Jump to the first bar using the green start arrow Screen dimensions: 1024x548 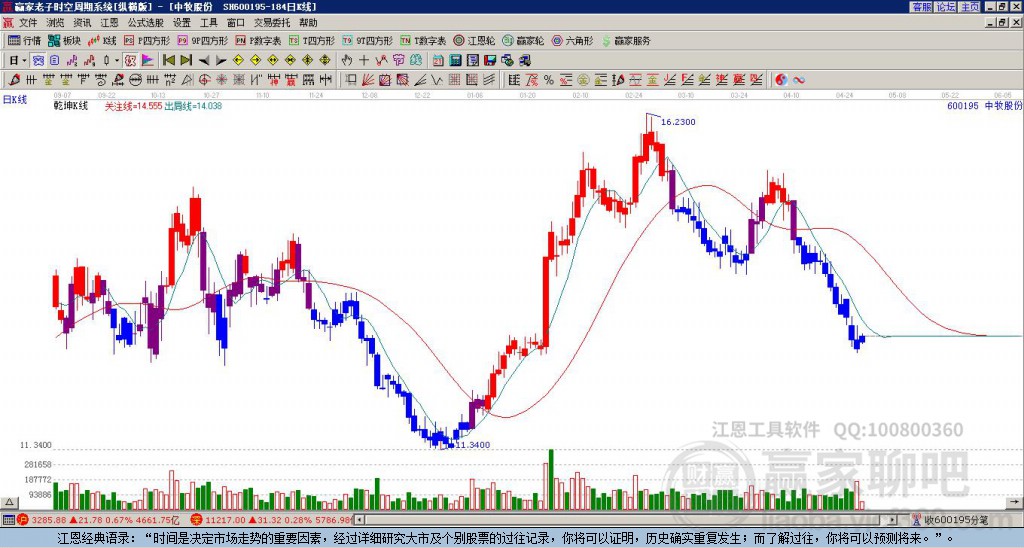pos(169,61)
